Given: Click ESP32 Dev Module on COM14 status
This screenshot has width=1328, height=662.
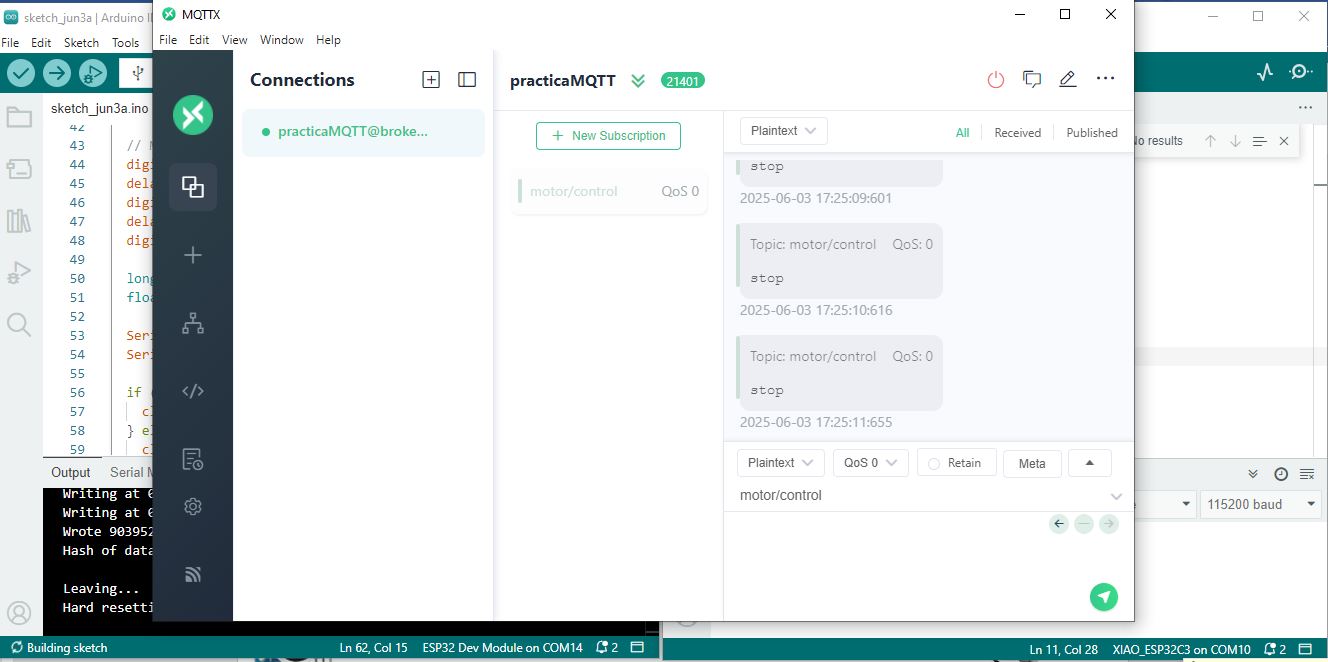Looking at the screenshot, I should pos(502,648).
